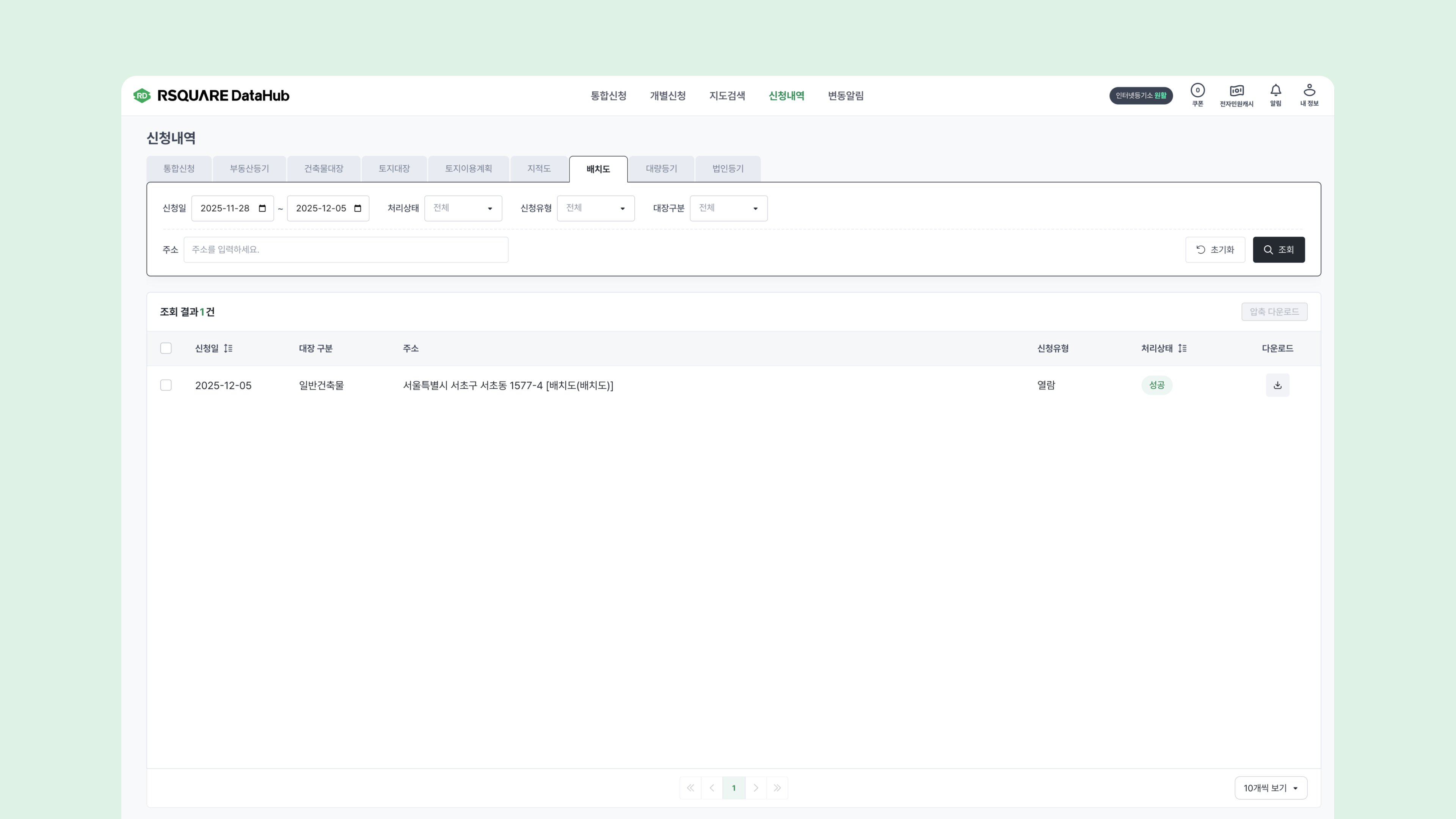Focus the 주소 address input field

point(345,250)
